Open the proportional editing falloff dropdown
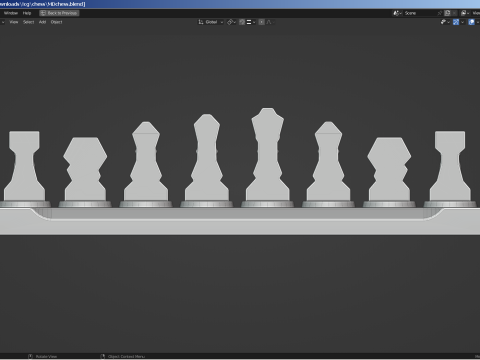 tap(270, 22)
